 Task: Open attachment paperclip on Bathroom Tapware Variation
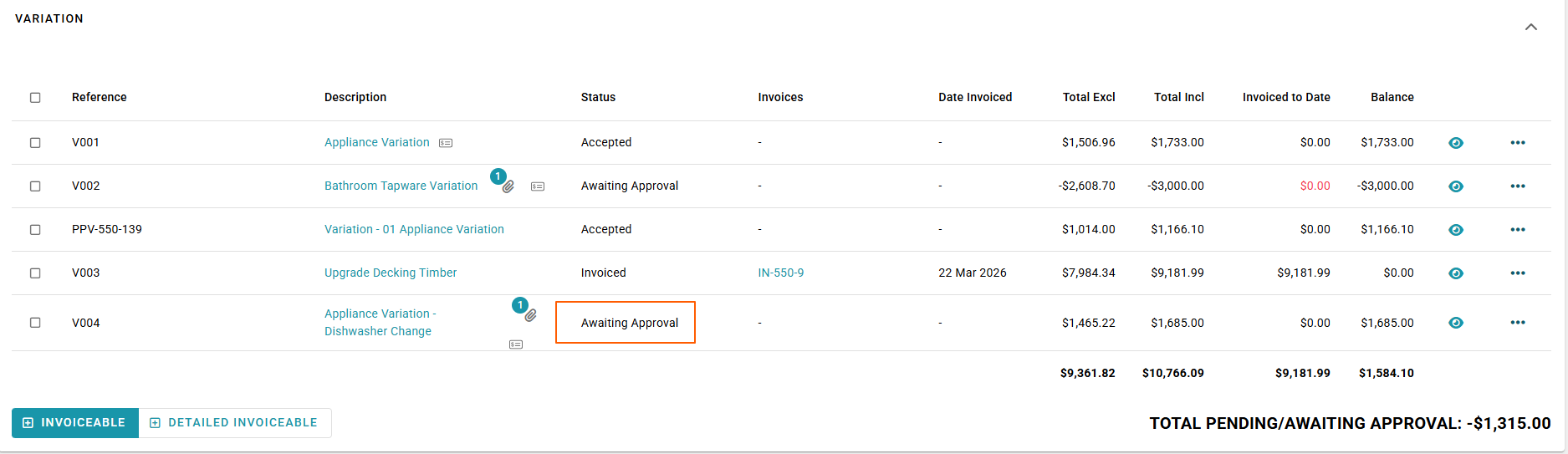pos(508,186)
